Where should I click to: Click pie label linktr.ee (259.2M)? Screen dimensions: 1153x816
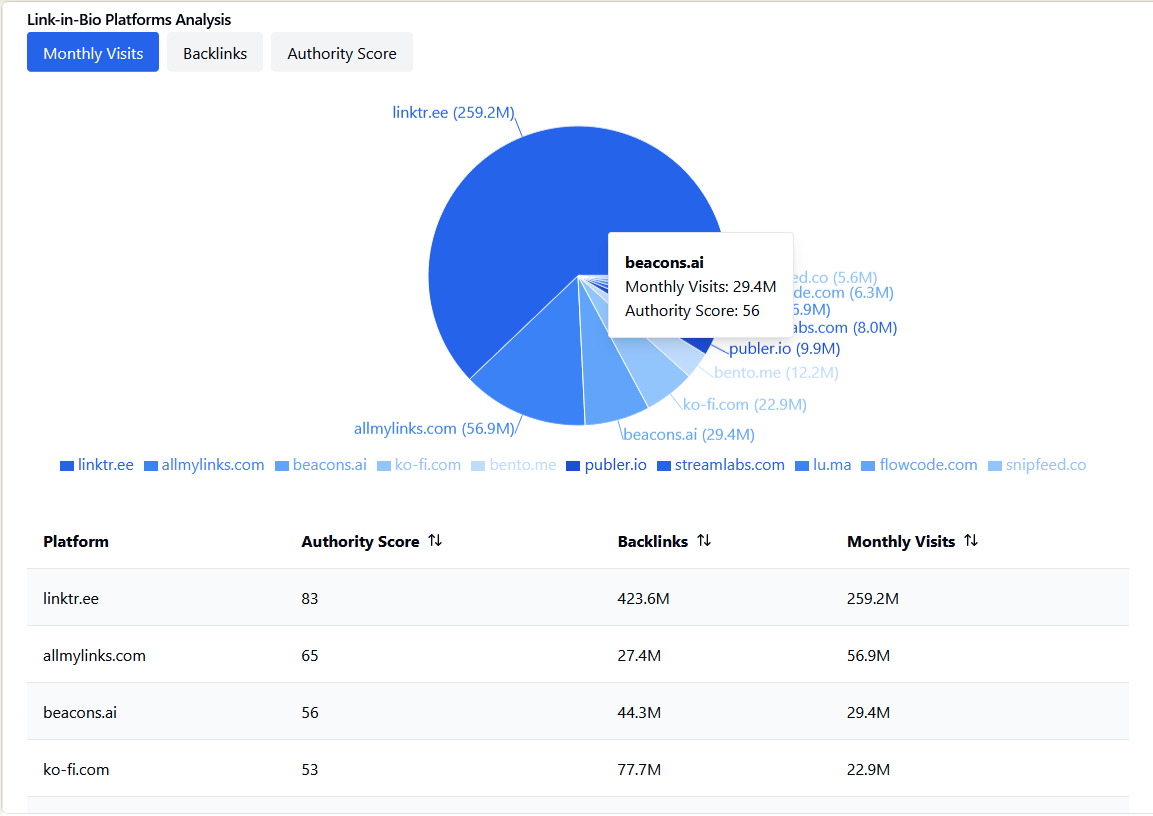(453, 112)
